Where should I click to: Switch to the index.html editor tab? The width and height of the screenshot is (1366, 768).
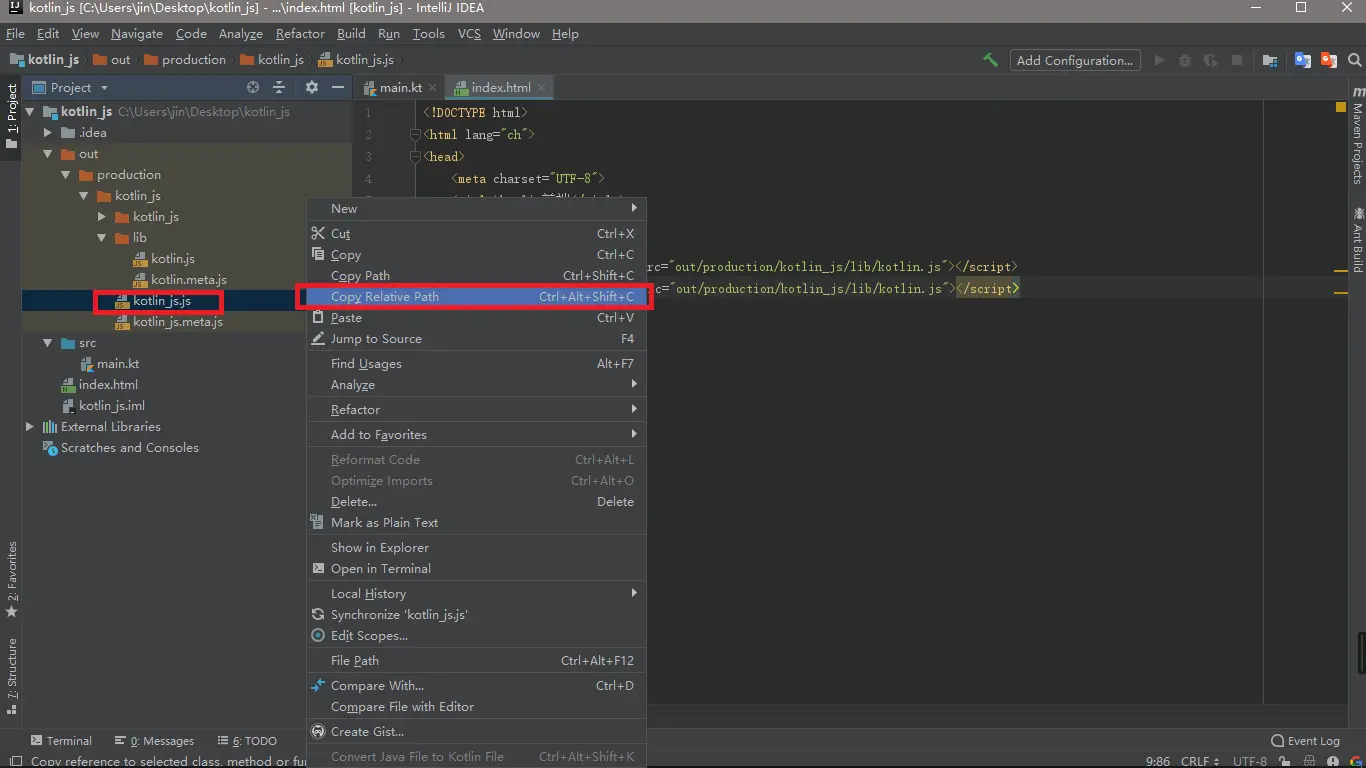[501, 88]
